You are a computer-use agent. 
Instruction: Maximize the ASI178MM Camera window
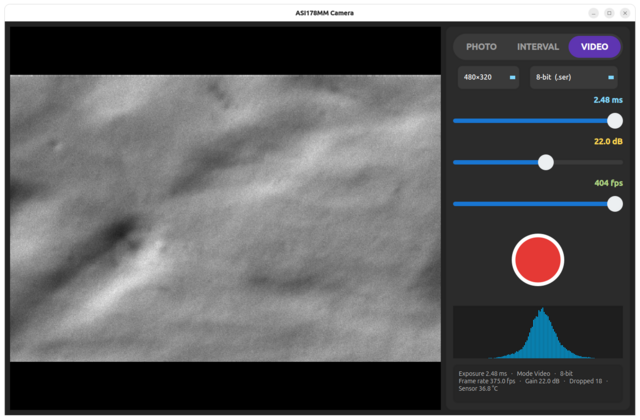point(609,13)
